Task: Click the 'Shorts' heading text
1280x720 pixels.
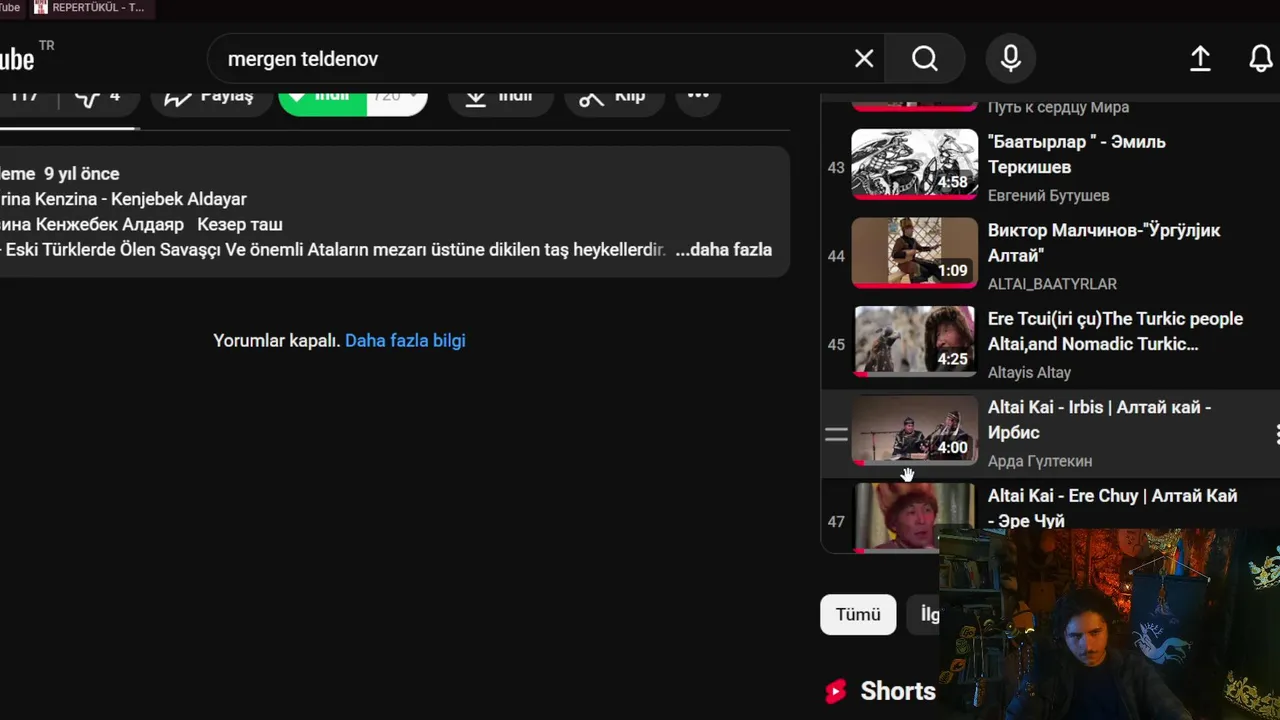Action: click(898, 691)
